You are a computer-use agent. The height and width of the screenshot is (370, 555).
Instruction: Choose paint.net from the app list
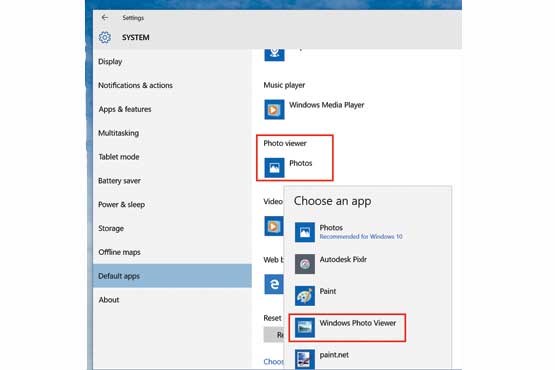click(x=368, y=358)
